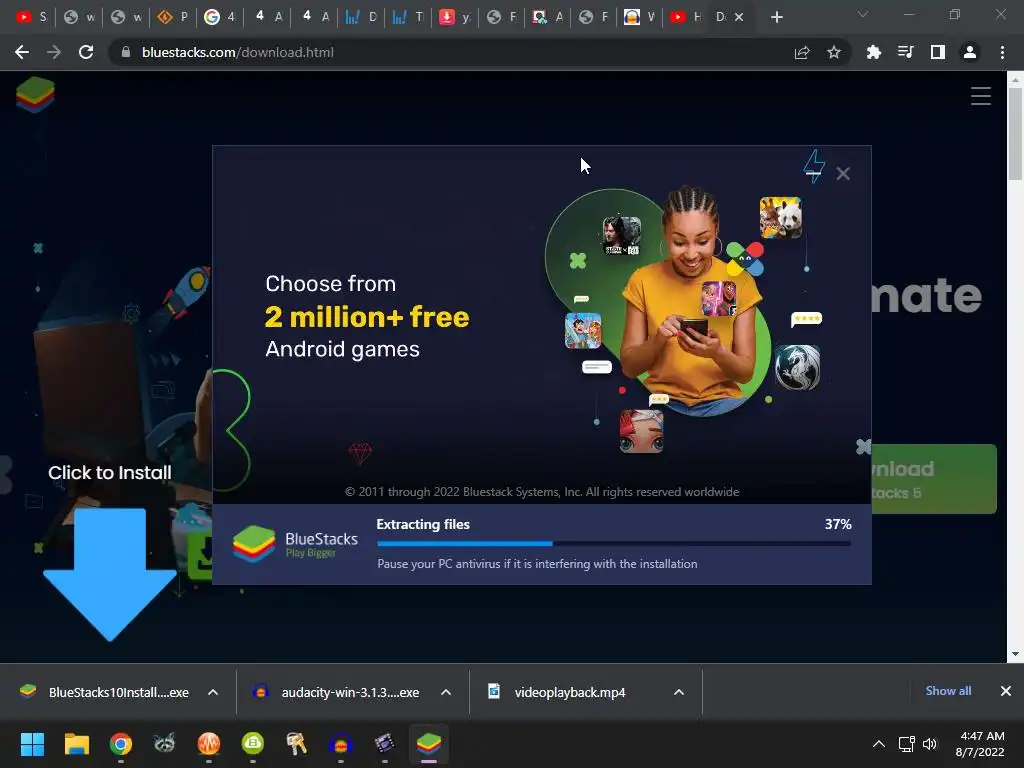
Task: Open volume control from tray
Action: coord(930,744)
